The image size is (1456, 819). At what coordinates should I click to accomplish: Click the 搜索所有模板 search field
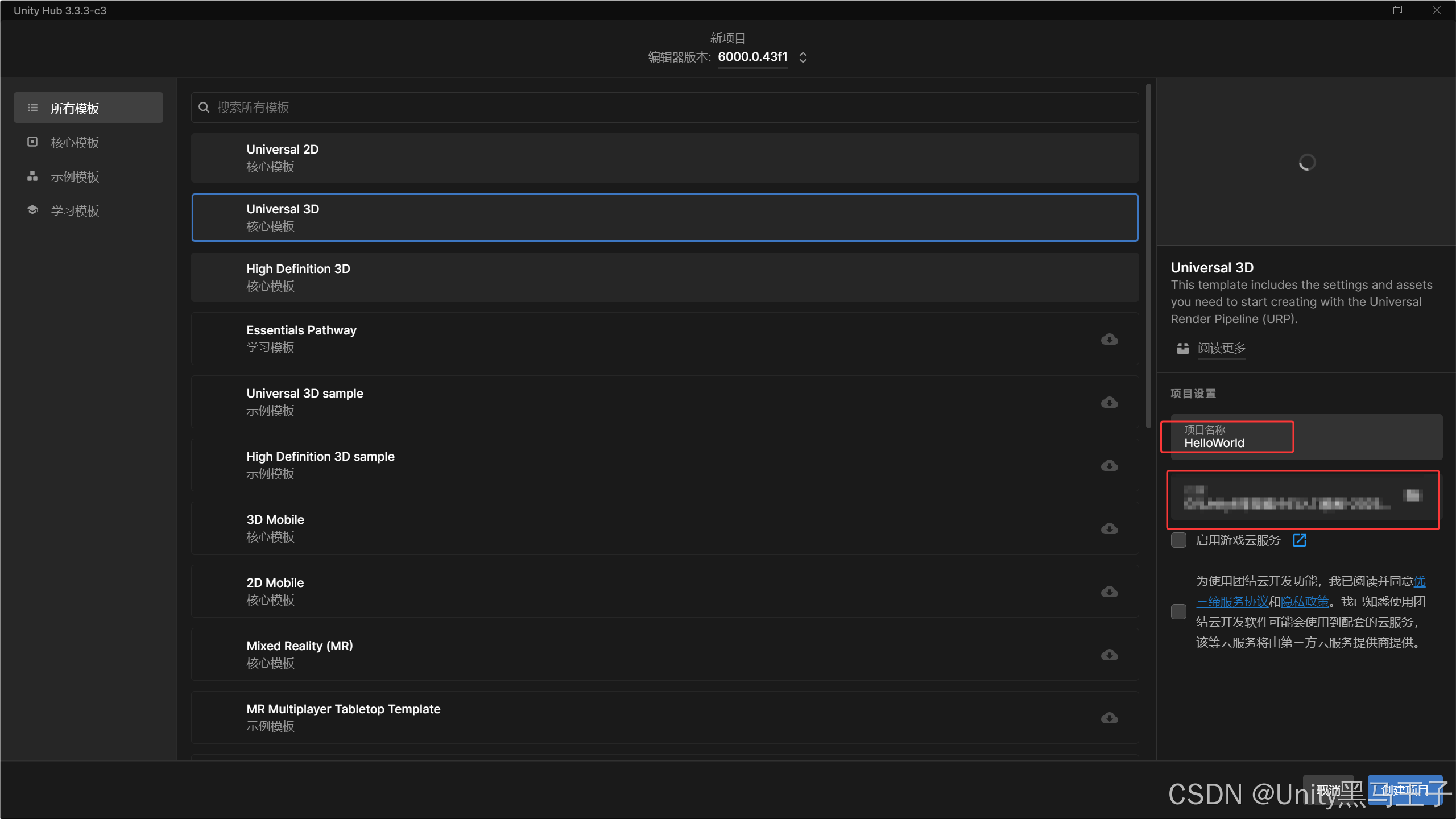pyautogui.click(x=664, y=107)
